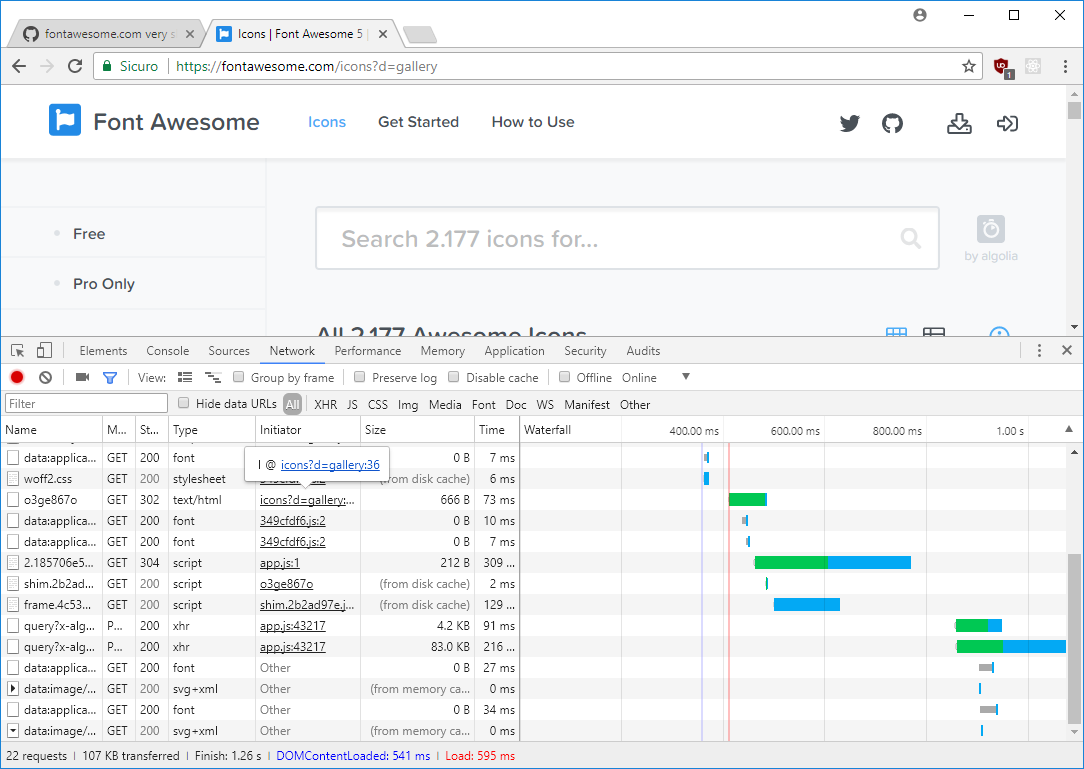The width and height of the screenshot is (1084, 769).
Task: Click the site info lock icon
Action: tap(107, 66)
